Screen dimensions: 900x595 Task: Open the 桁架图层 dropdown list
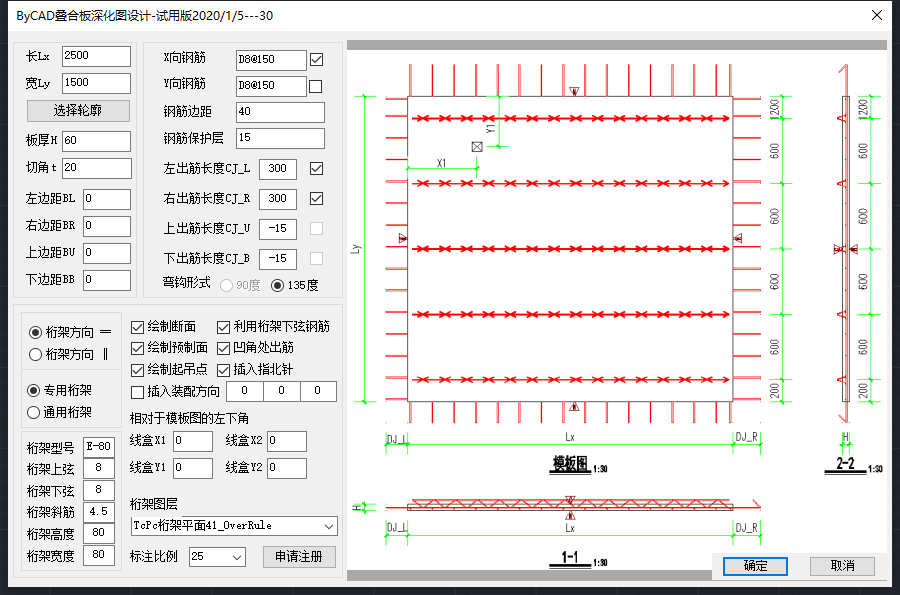[234, 526]
